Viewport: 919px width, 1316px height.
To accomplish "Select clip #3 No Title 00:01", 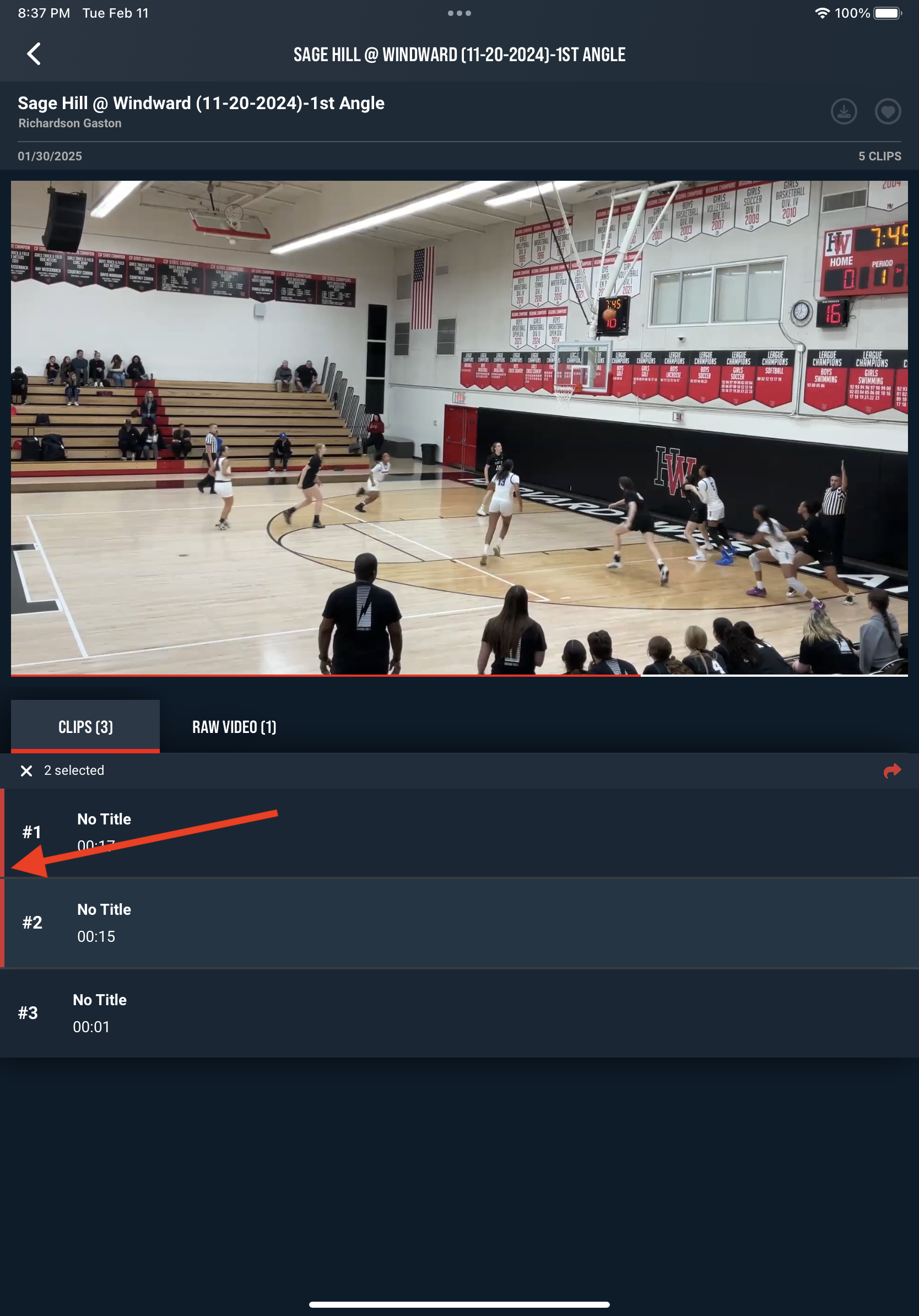I will coord(459,1013).
